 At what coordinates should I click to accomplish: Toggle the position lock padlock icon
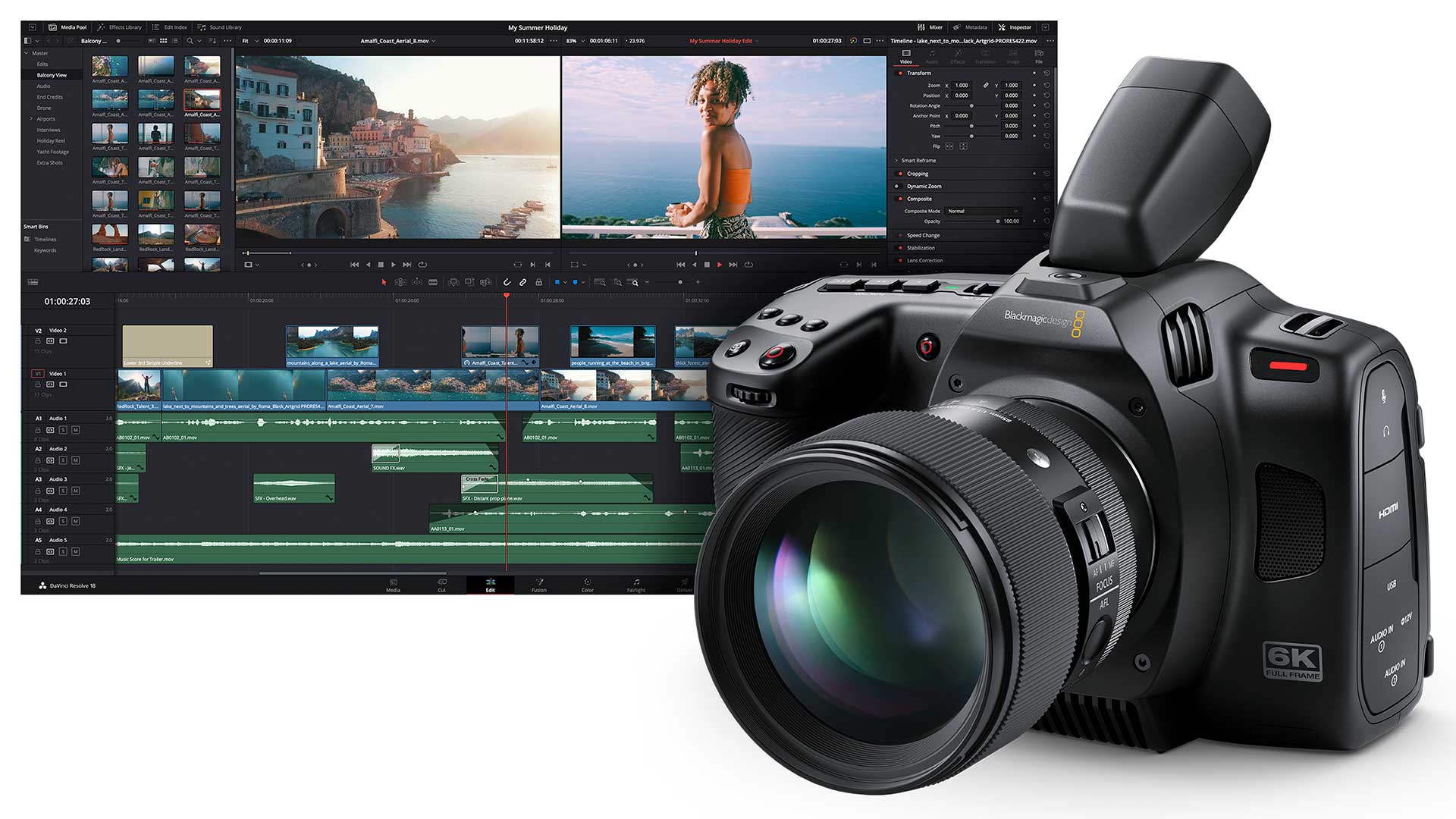[x=538, y=282]
